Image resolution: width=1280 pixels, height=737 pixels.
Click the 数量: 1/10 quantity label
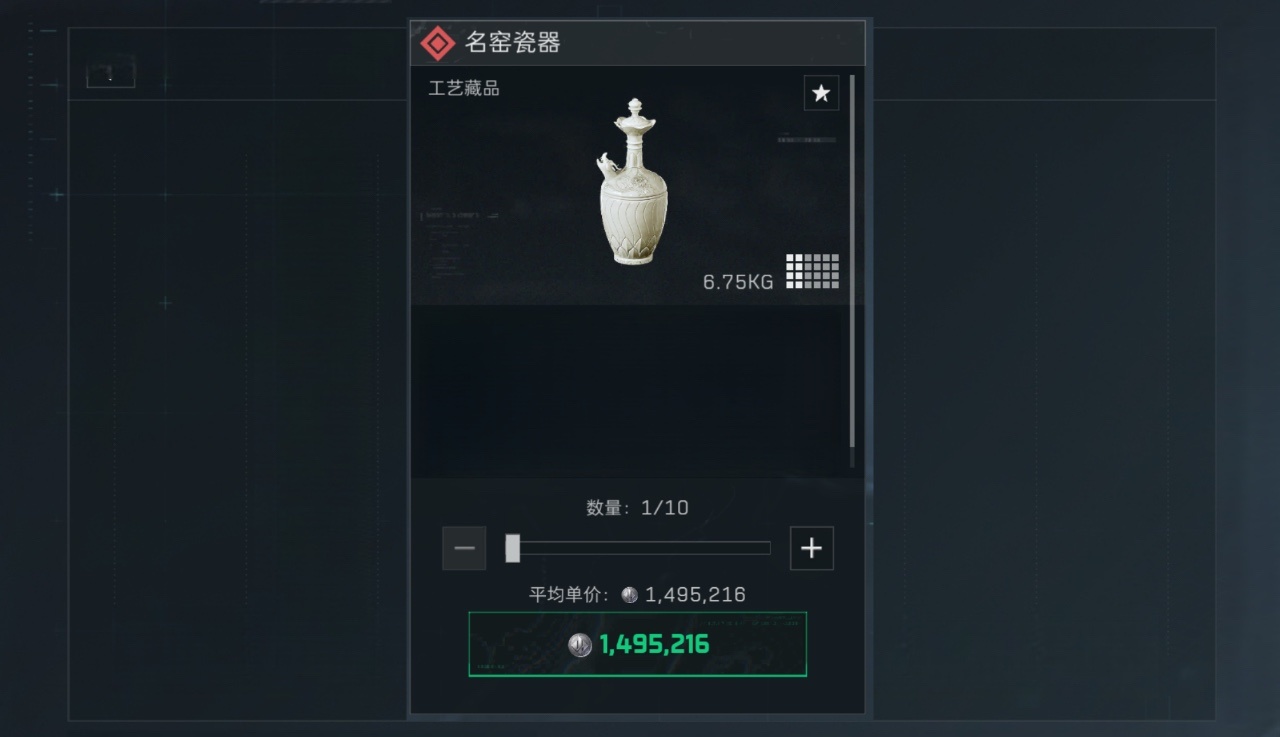point(637,507)
